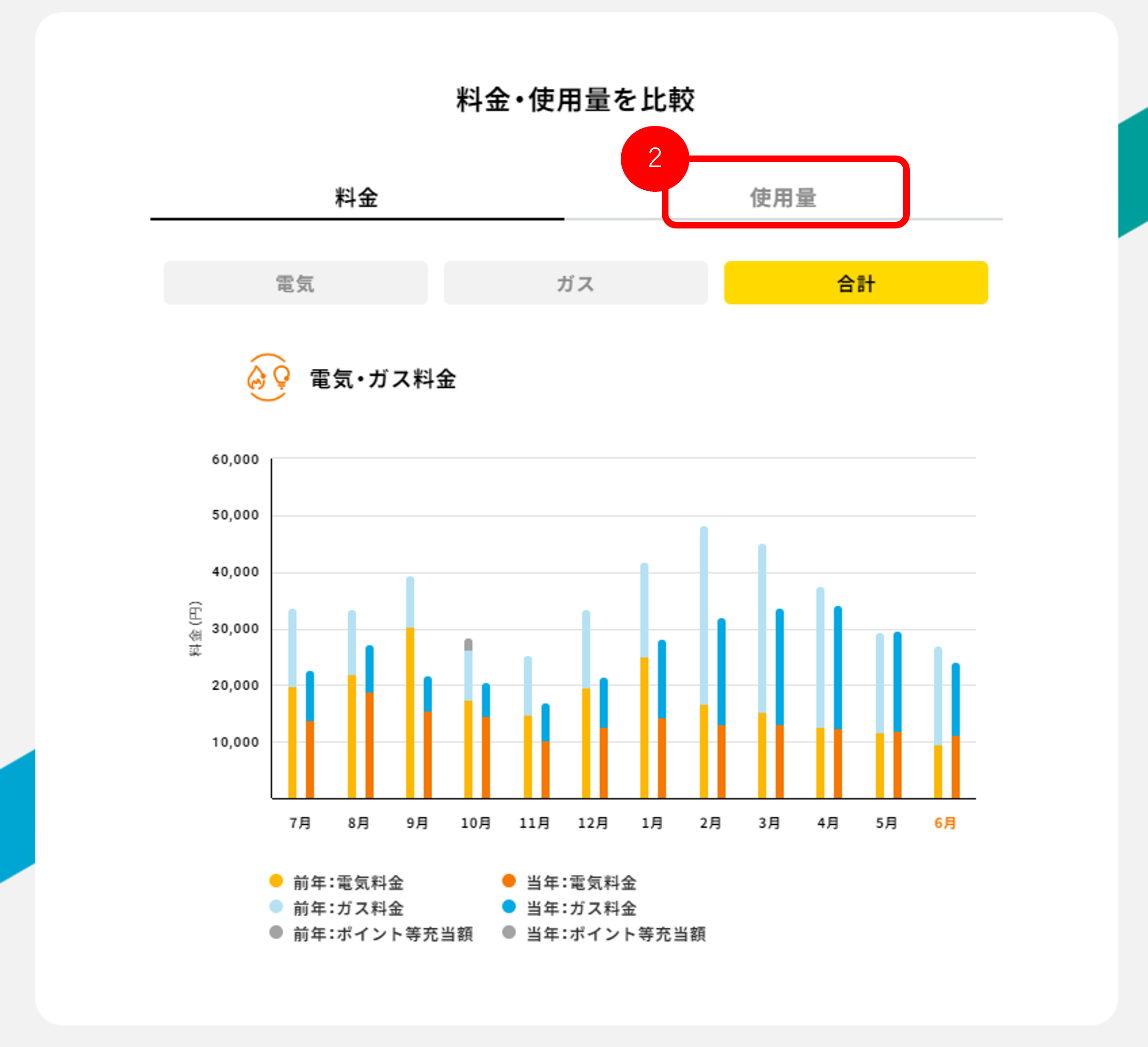Screen dimensions: 1148x1047
Task: Click the current-year bar for 6月
Action: pyautogui.click(x=956, y=730)
